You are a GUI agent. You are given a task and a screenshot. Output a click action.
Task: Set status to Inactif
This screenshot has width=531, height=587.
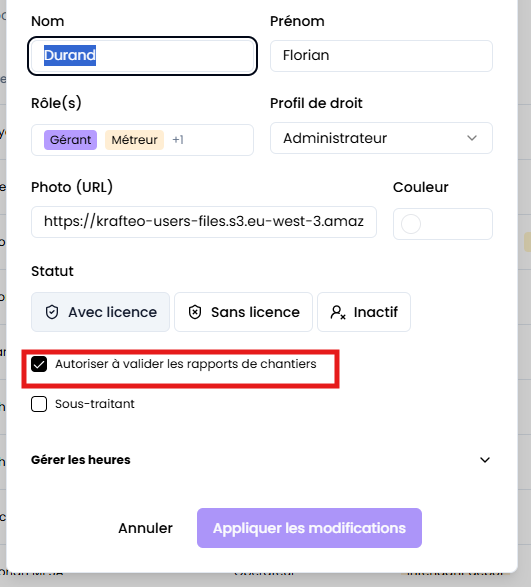tap(364, 312)
